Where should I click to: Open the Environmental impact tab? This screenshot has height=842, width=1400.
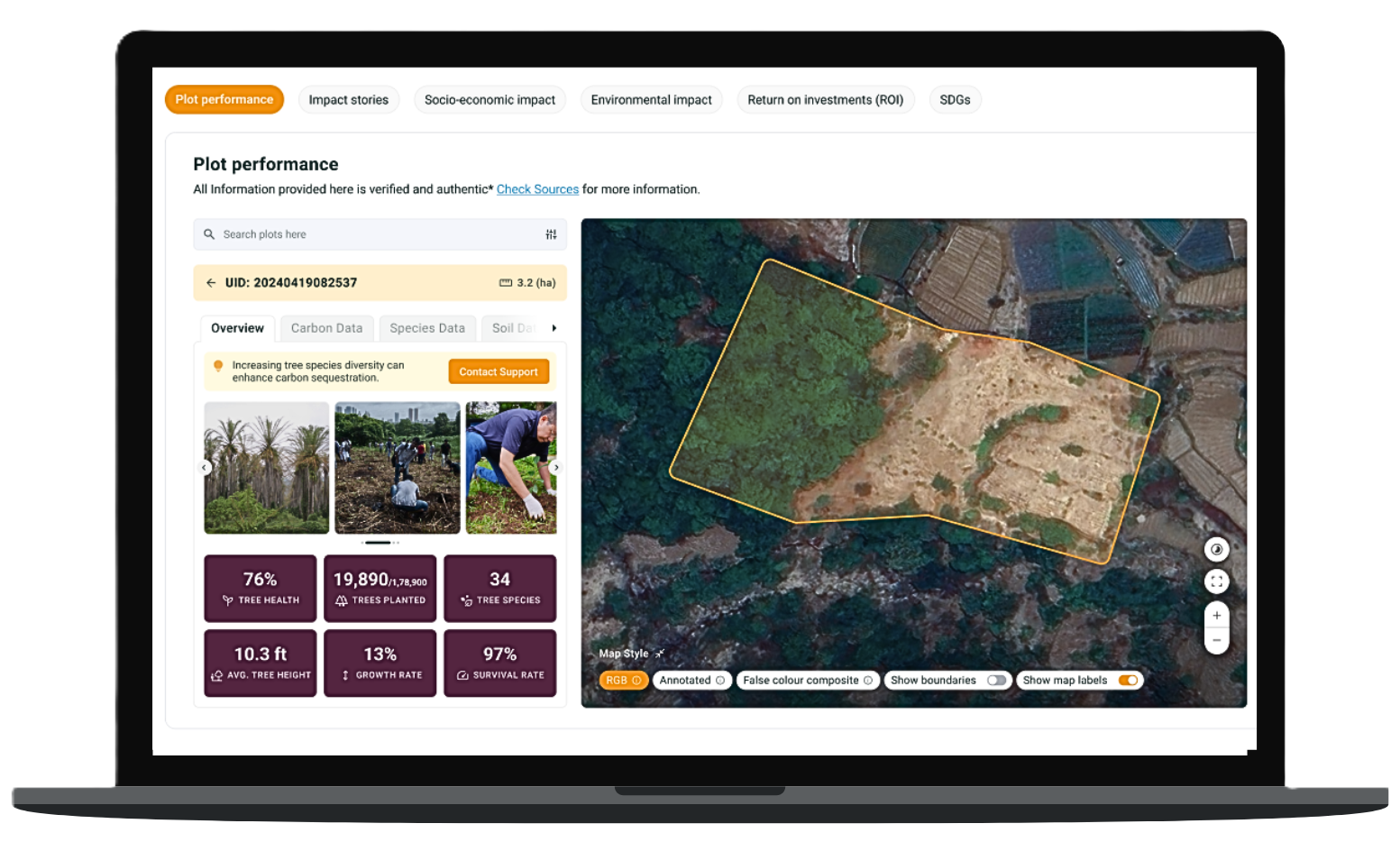651,100
